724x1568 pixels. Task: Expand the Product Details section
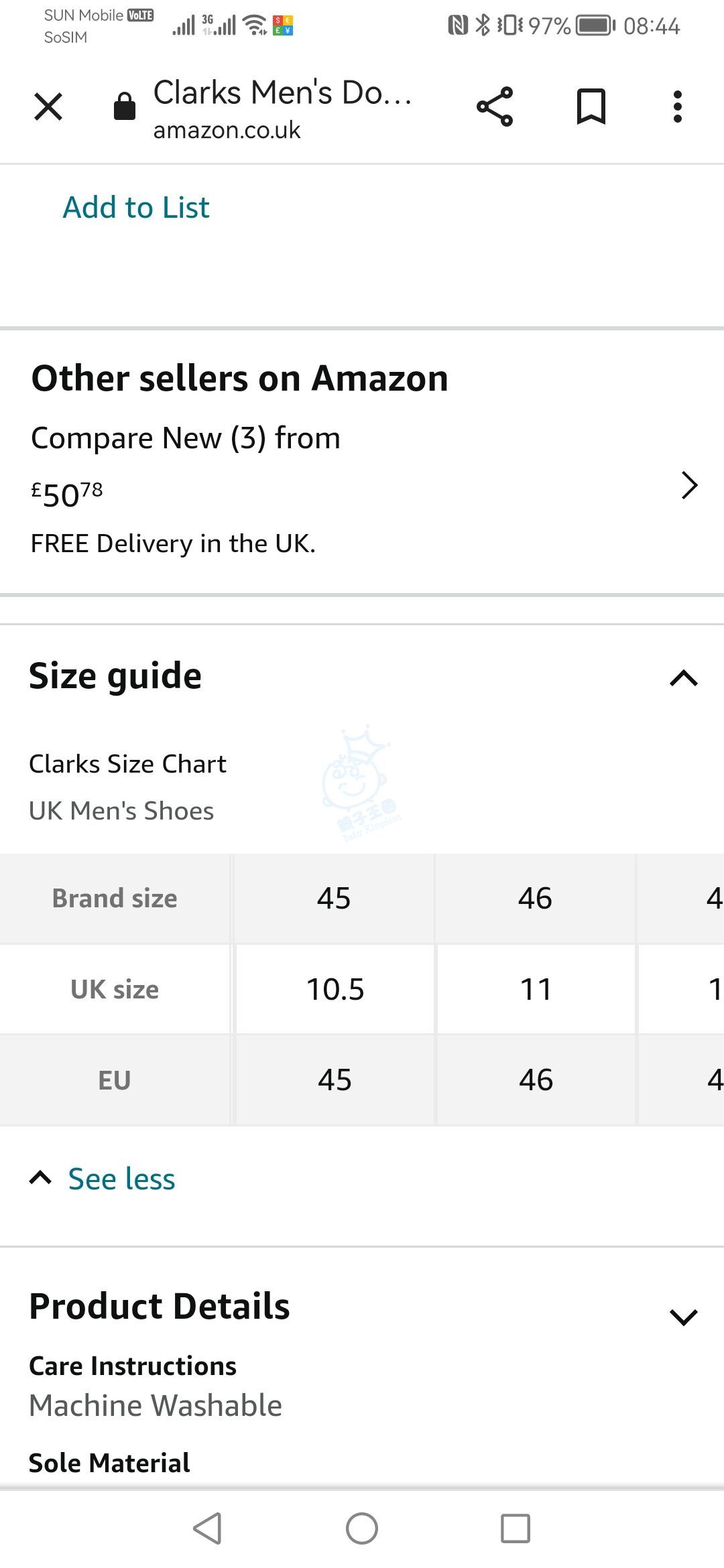point(684,1317)
